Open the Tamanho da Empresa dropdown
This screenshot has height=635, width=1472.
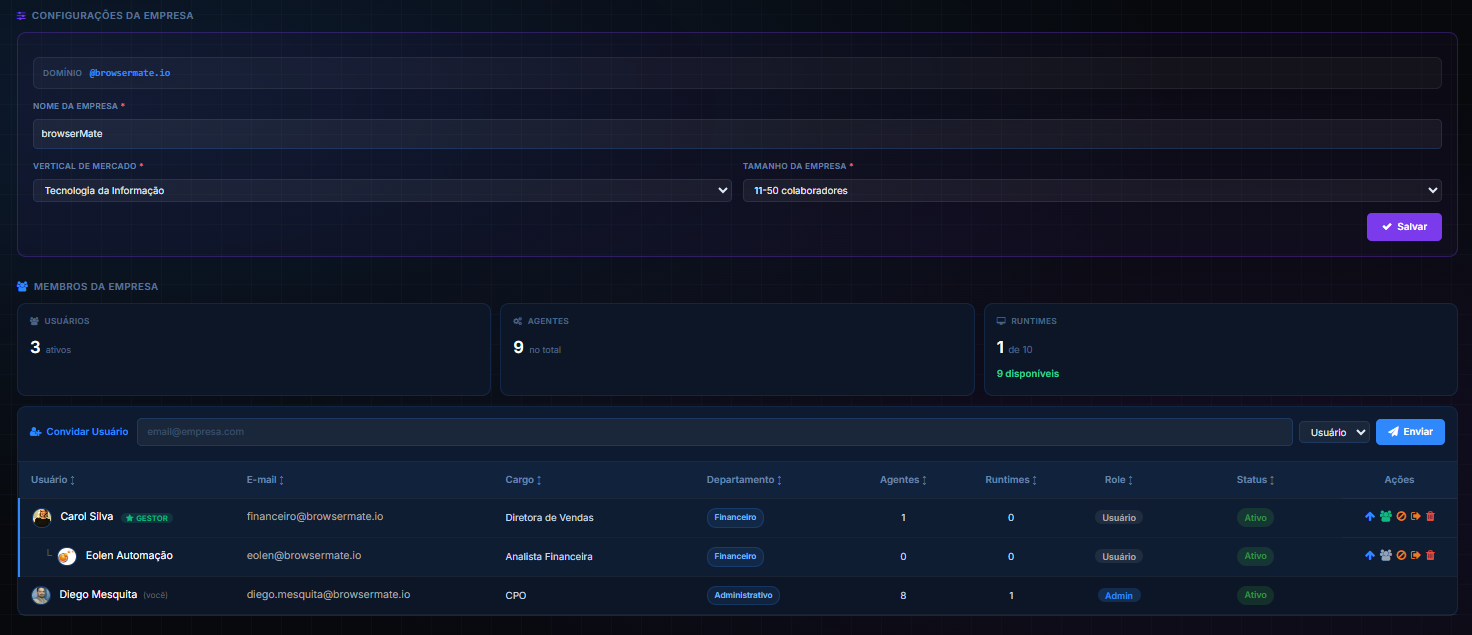[x=1092, y=190]
